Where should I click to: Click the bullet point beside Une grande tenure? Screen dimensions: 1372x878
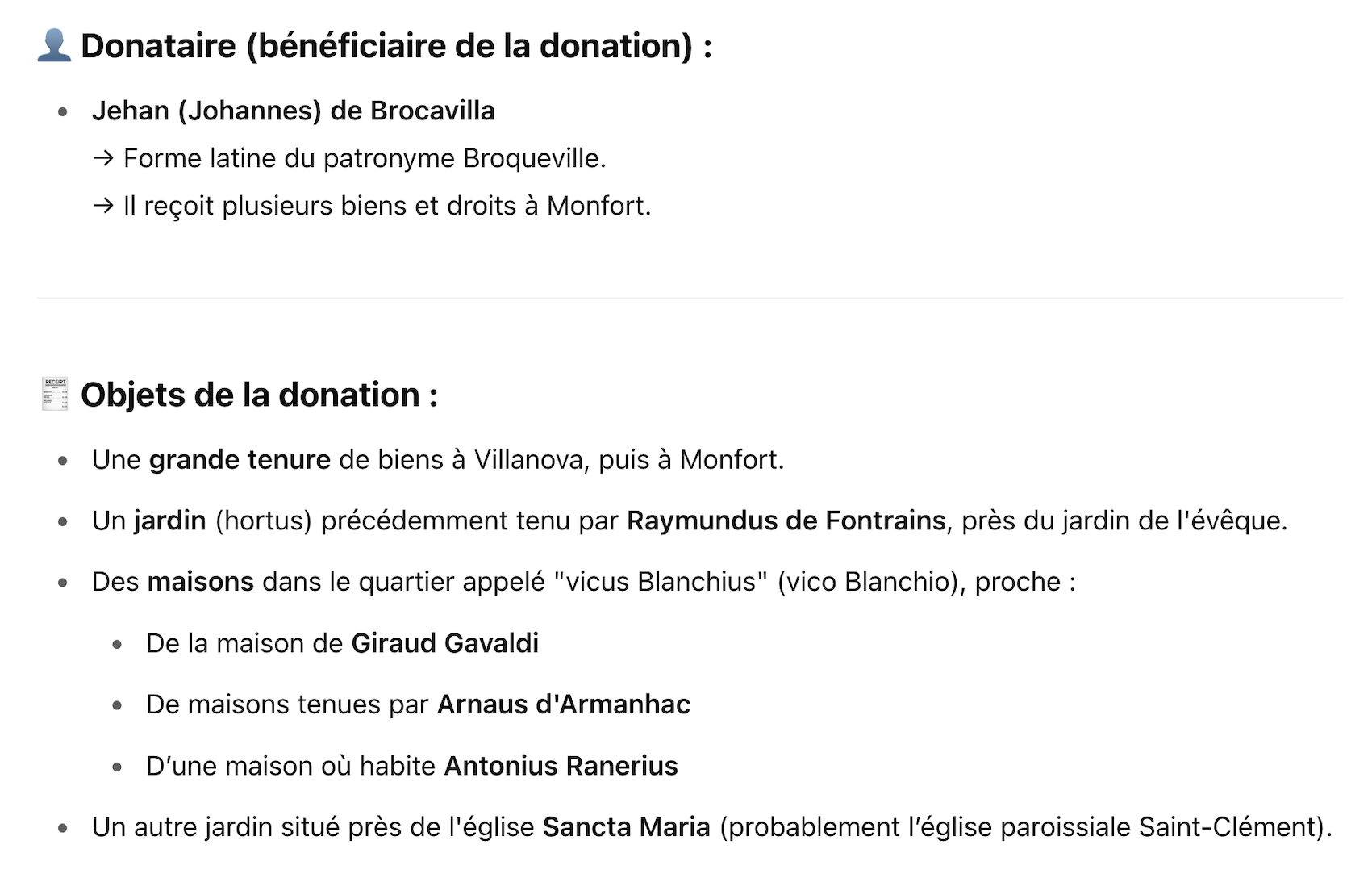pyautogui.click(x=63, y=461)
